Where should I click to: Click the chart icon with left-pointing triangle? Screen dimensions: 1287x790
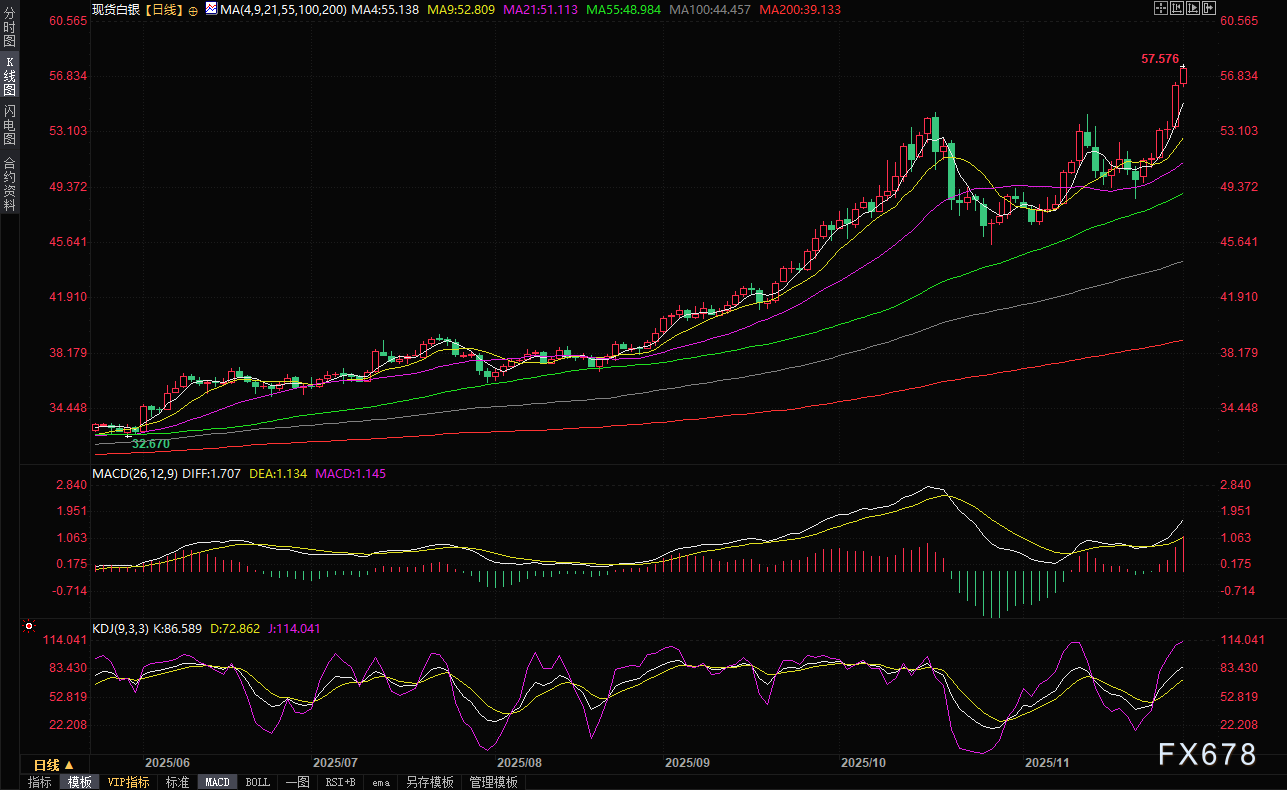click(x=1177, y=8)
